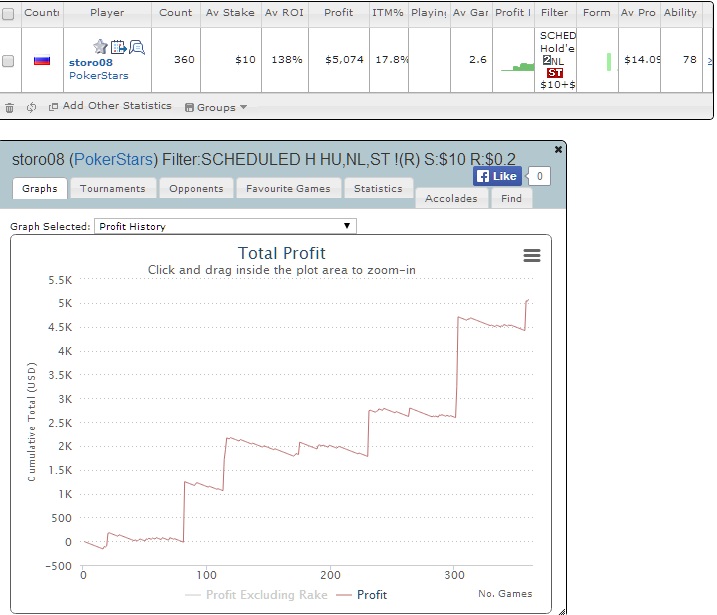Open the chart hamburger menu icon

(x=532, y=255)
